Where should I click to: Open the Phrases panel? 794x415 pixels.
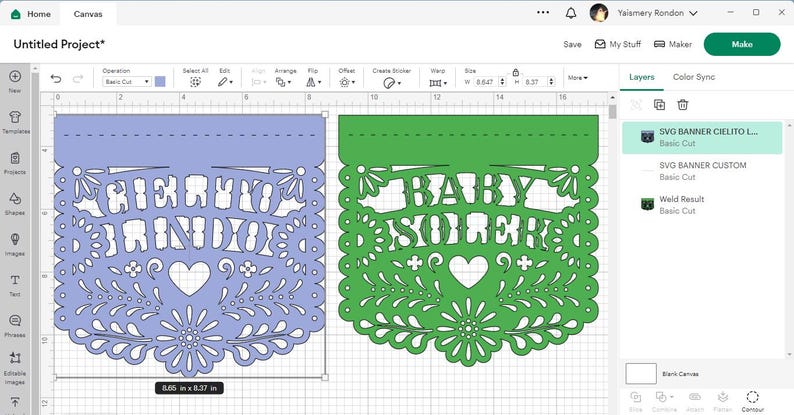click(x=15, y=326)
